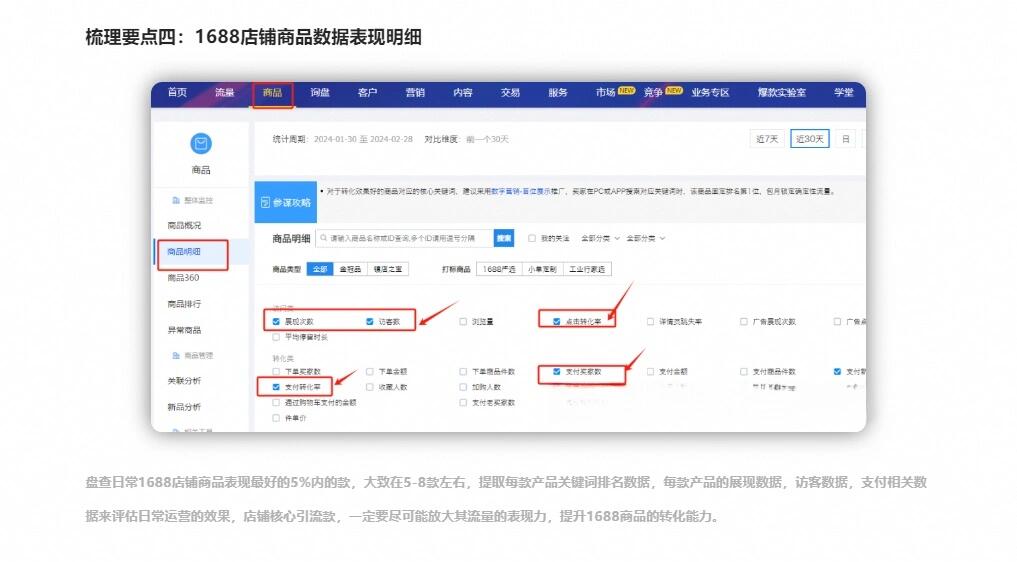Image resolution: width=1017 pixels, height=562 pixels.
Task: Click the NEW badge next to 市场
Action: click(x=626, y=90)
